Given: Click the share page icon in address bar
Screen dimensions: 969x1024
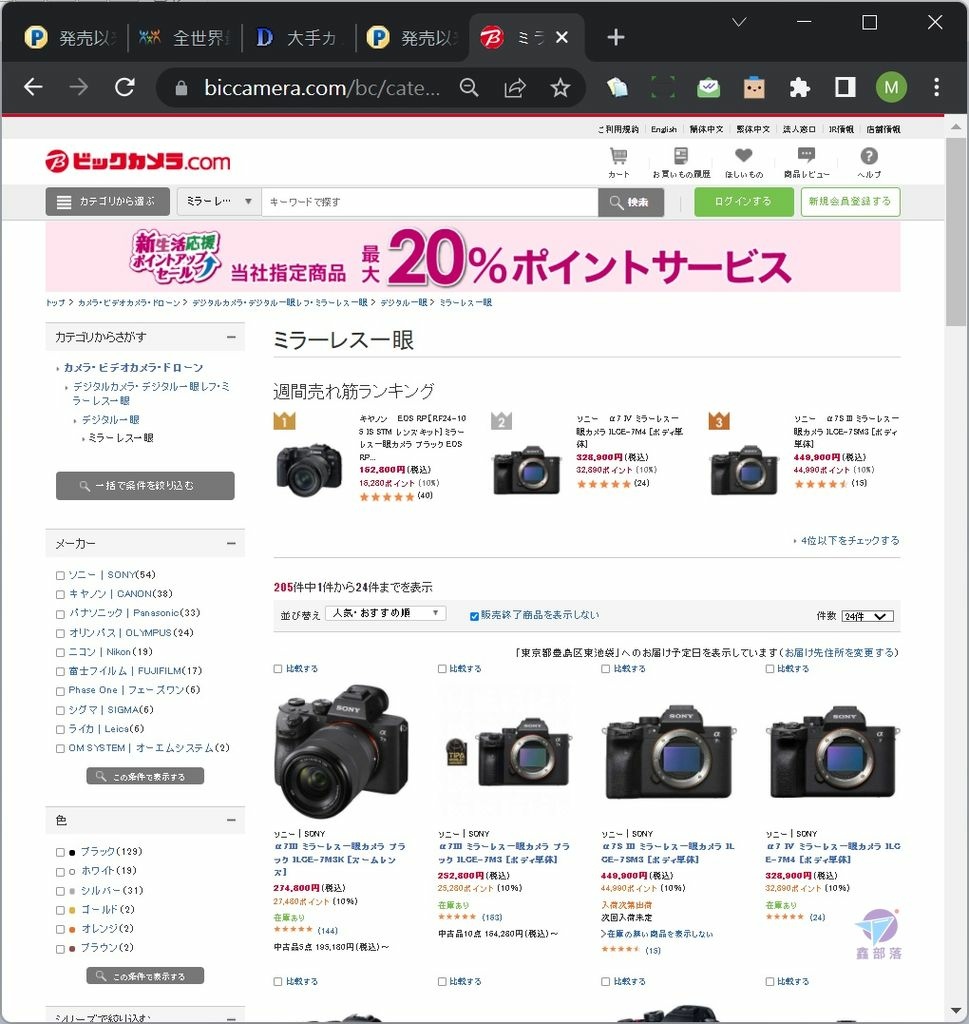Looking at the screenshot, I should tap(515, 88).
